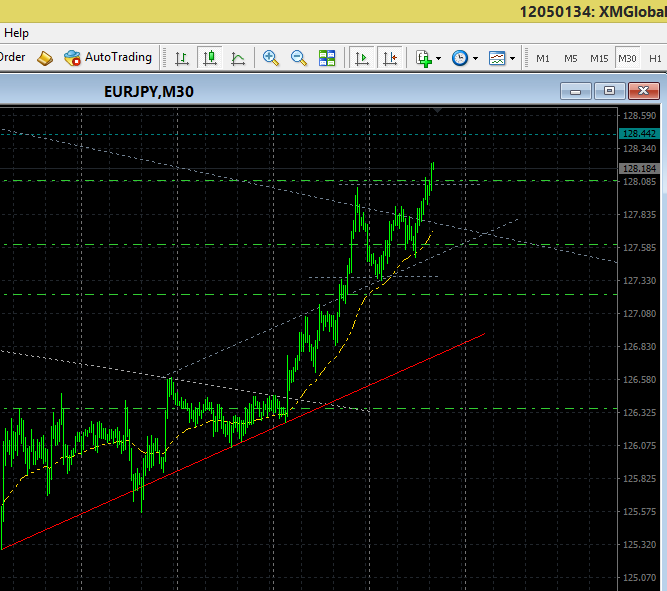This screenshot has height=591, width=667.
Task: Toggle chart shift icon
Action: click(x=390, y=58)
